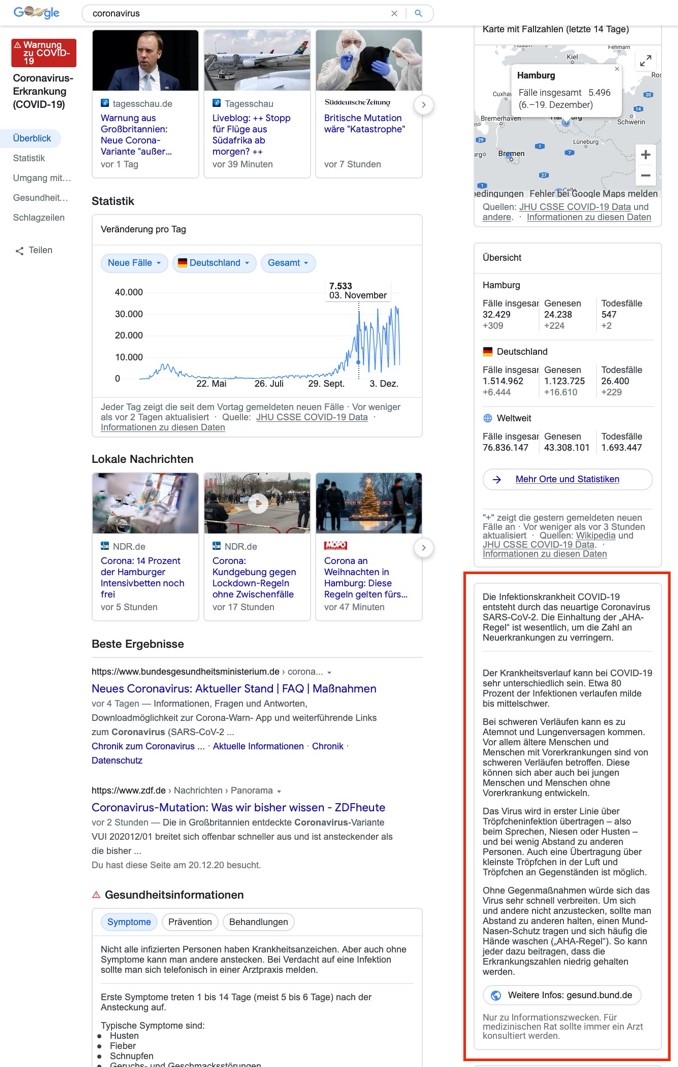Open Weitere Infos: gesund.bund.de link
678x1067 pixels.
[x=561, y=995]
